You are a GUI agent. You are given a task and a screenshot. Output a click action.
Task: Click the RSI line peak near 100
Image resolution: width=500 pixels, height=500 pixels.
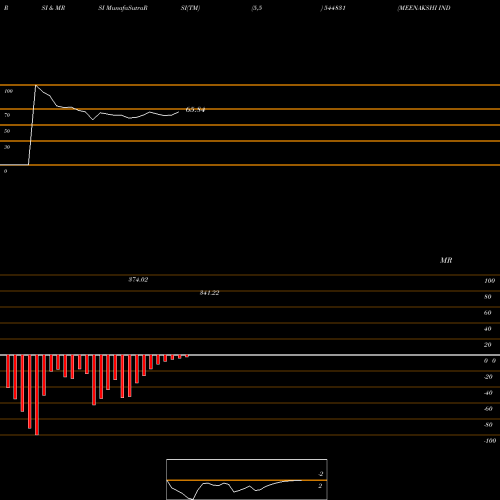coord(36,86)
